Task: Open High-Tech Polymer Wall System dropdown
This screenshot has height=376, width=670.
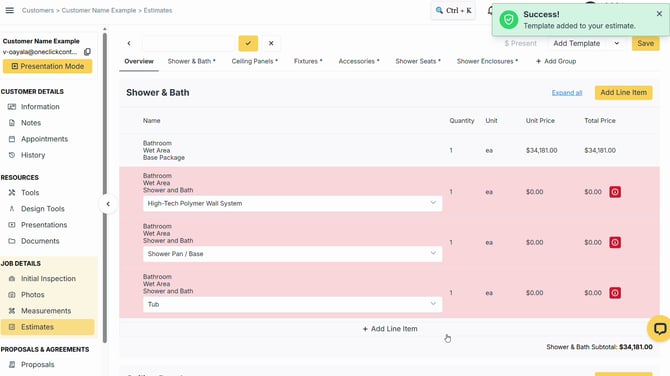Action: click(292, 203)
